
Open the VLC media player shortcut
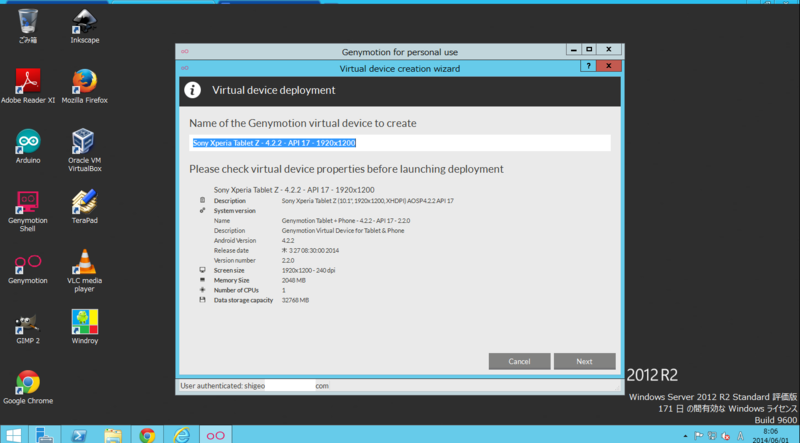click(x=85, y=270)
